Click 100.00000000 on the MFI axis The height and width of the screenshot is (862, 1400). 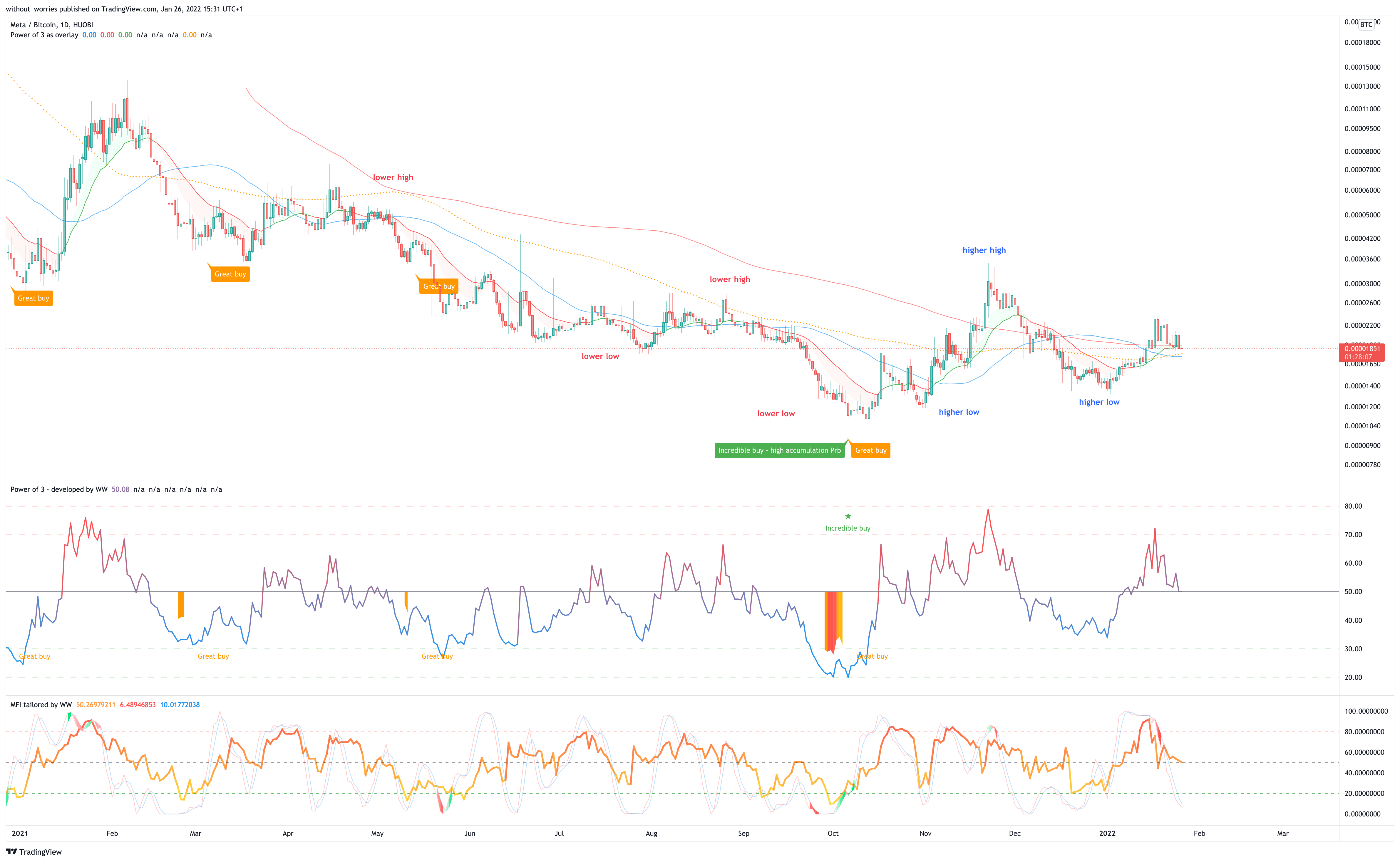1366,712
